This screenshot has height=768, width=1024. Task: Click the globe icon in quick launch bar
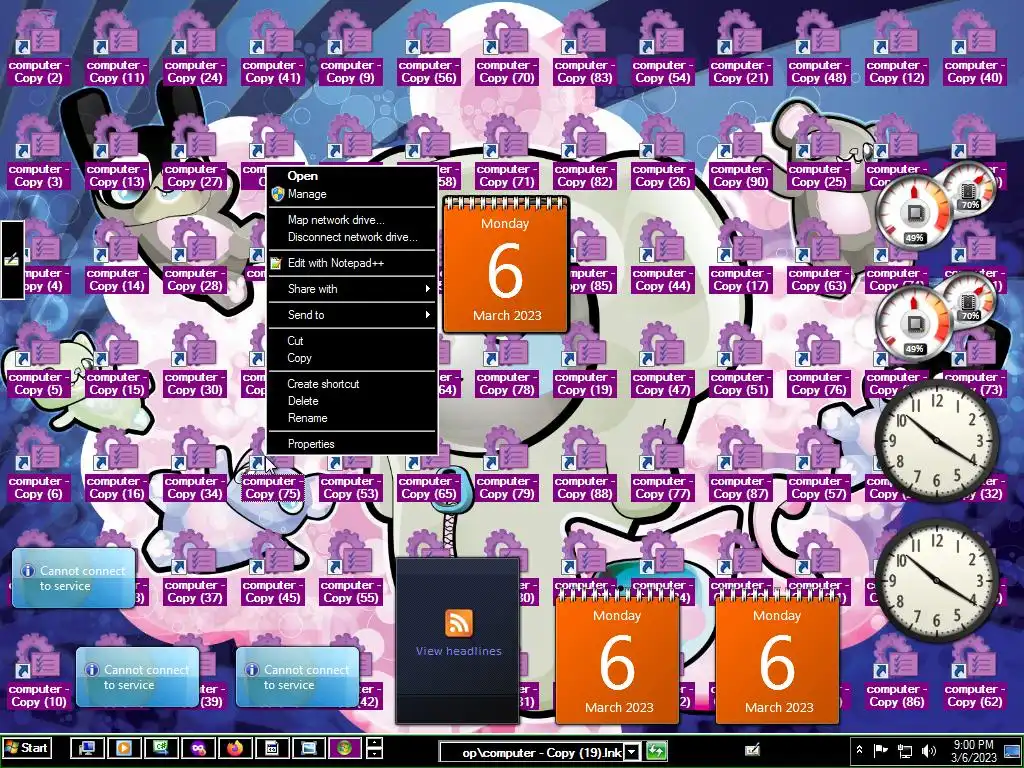click(345, 748)
